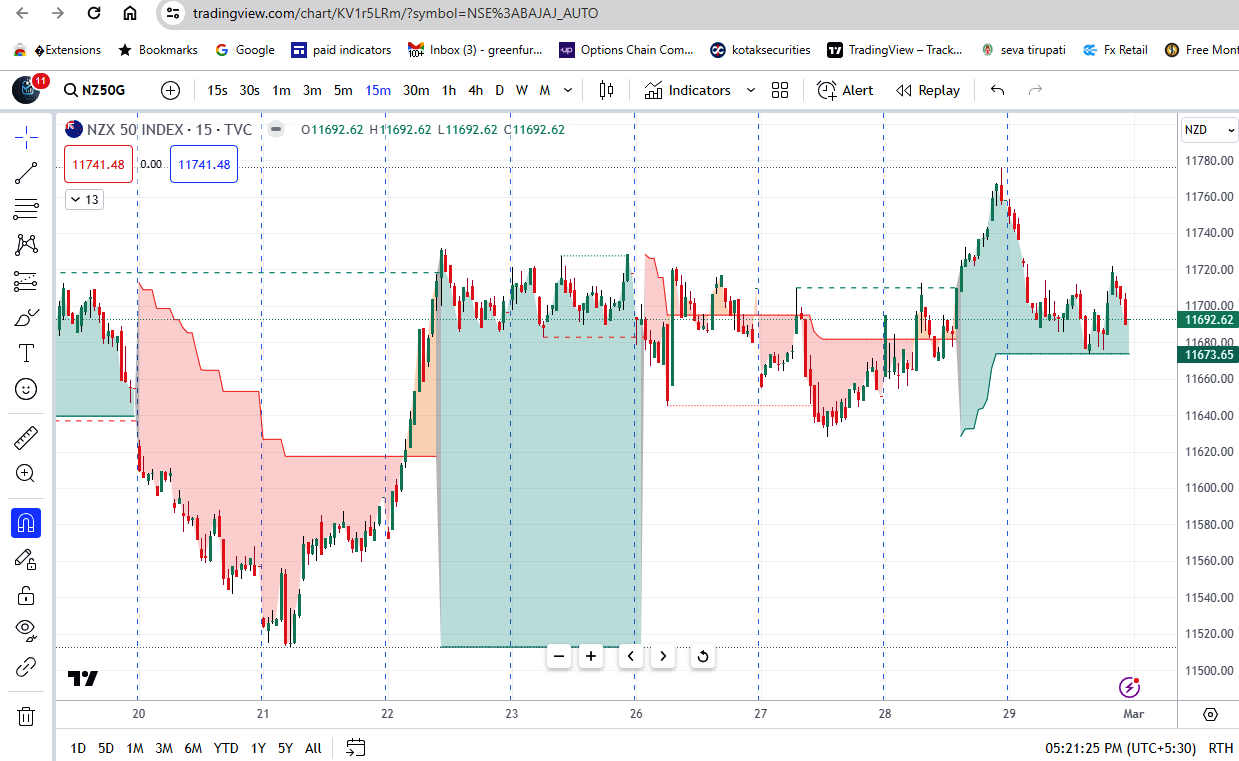Select the trend line tool

coord(26,170)
